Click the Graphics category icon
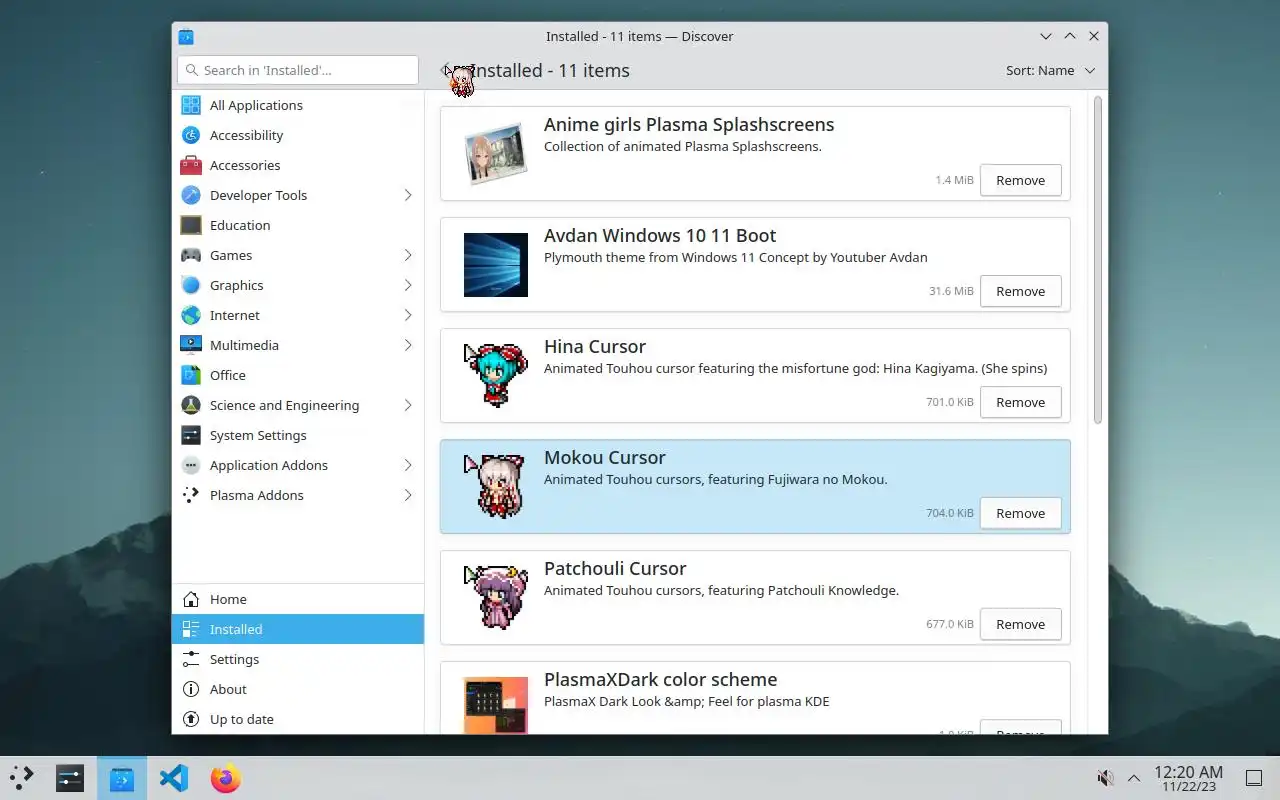This screenshot has width=1280, height=800. (x=191, y=285)
